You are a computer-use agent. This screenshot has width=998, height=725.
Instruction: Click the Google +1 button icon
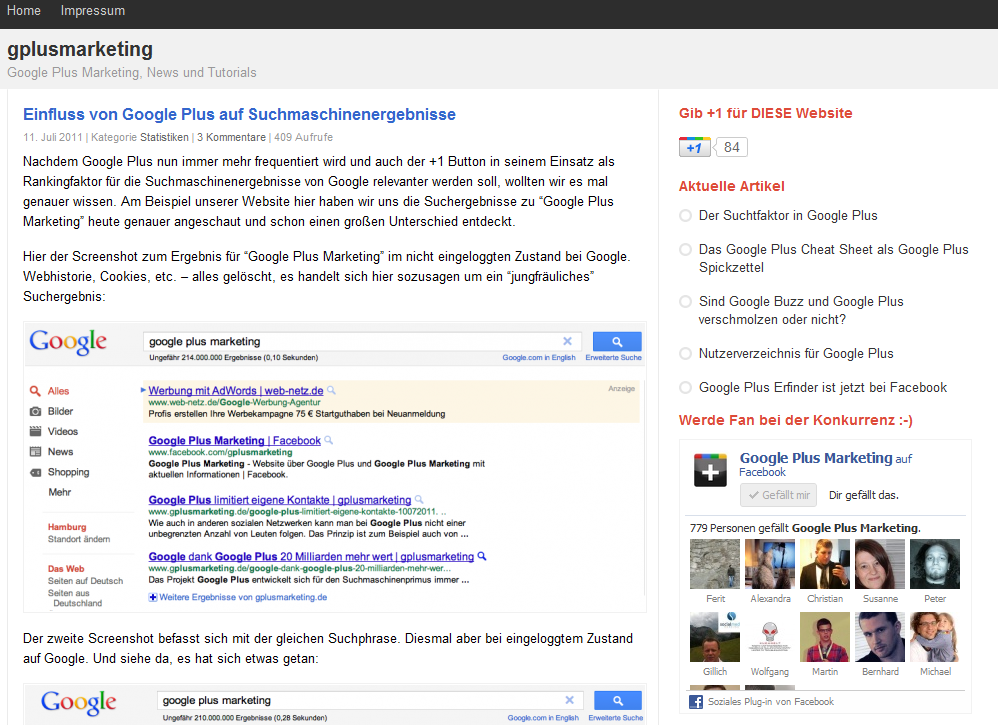[x=694, y=147]
